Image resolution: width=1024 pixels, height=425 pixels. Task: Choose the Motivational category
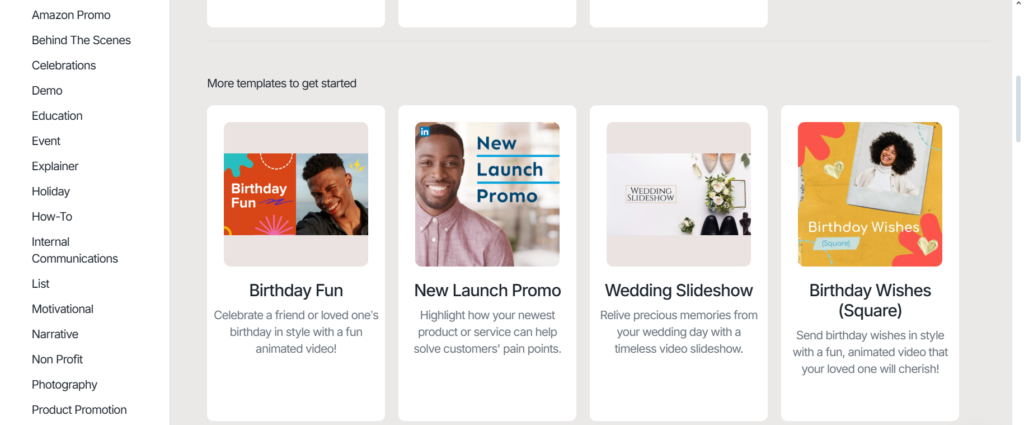click(x=63, y=309)
